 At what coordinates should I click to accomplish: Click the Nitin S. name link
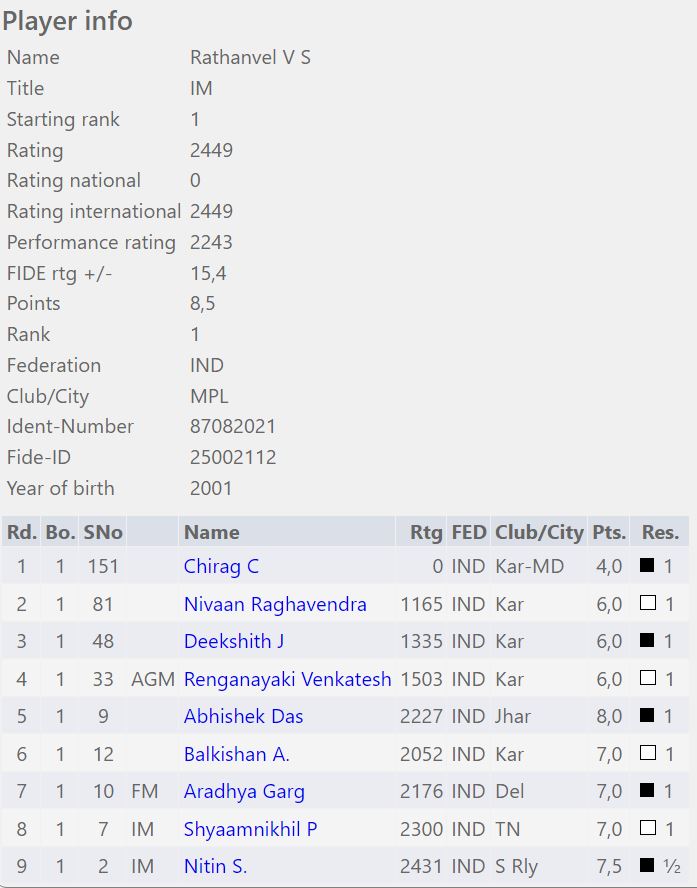215,866
